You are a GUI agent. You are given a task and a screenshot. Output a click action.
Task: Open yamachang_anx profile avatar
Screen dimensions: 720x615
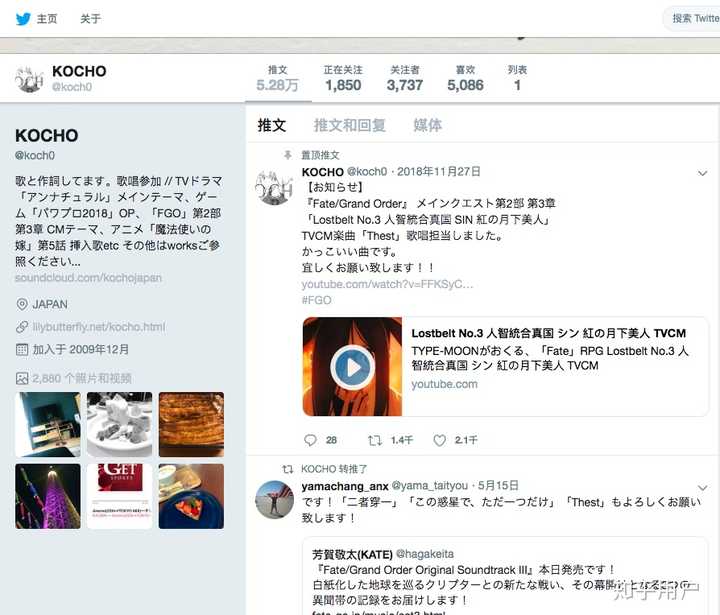(x=274, y=500)
